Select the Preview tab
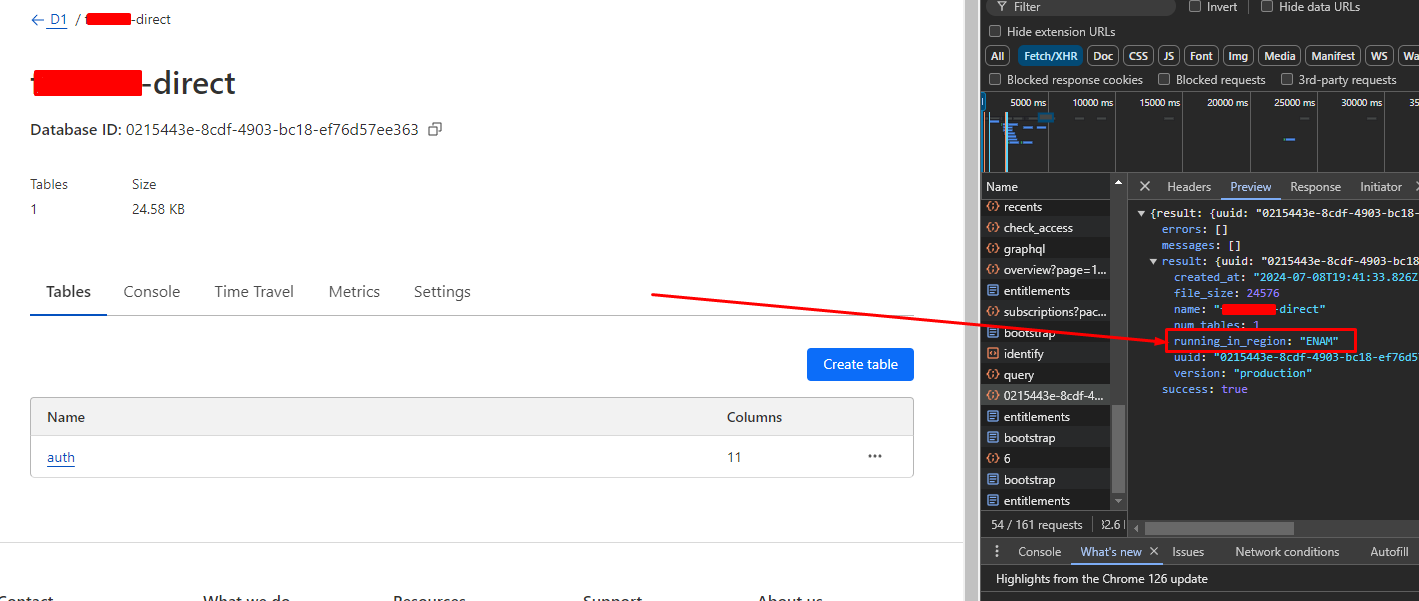Image resolution: width=1419 pixels, height=601 pixels. click(1251, 187)
